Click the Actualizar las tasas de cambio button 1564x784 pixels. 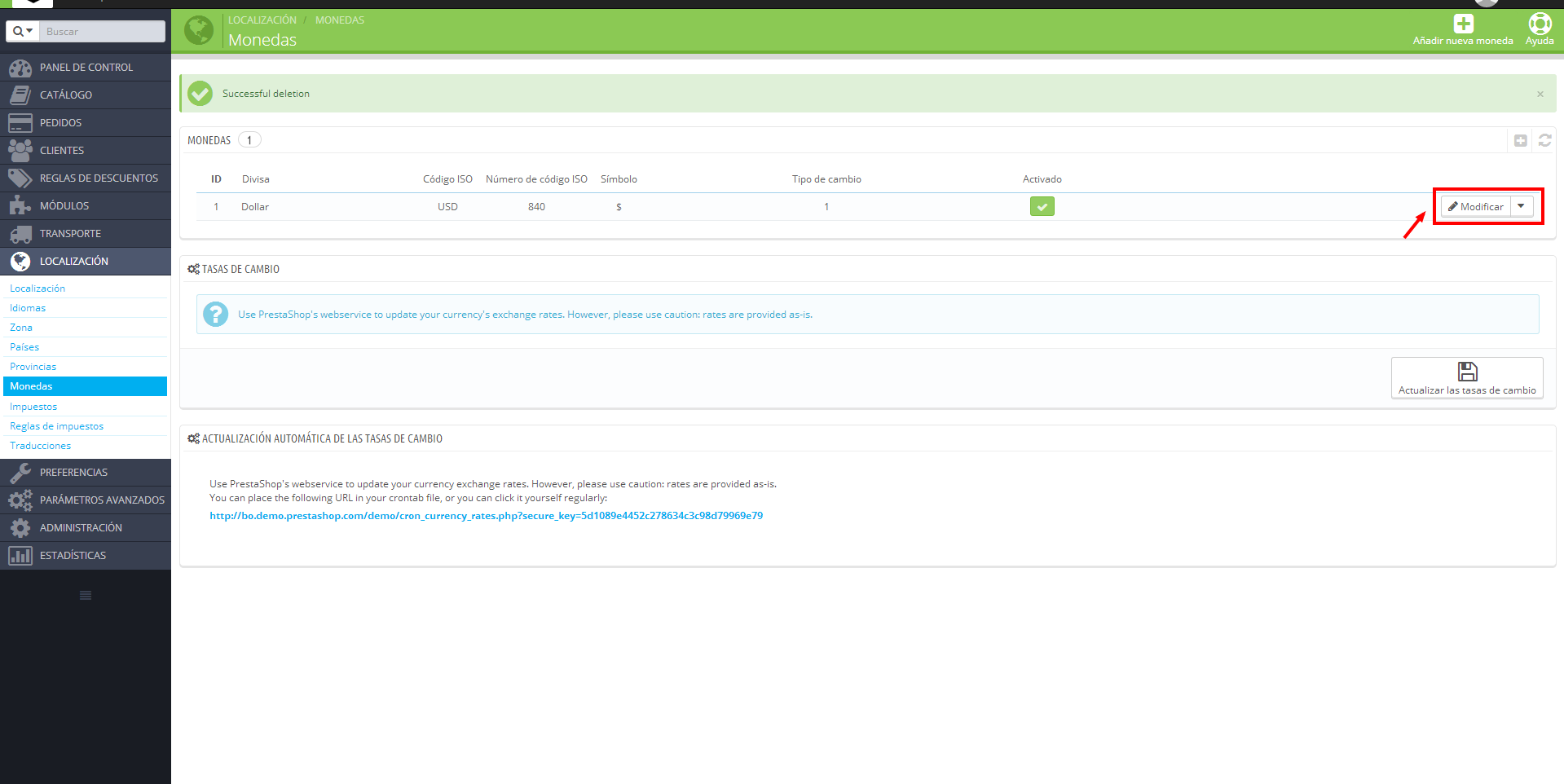click(1466, 378)
